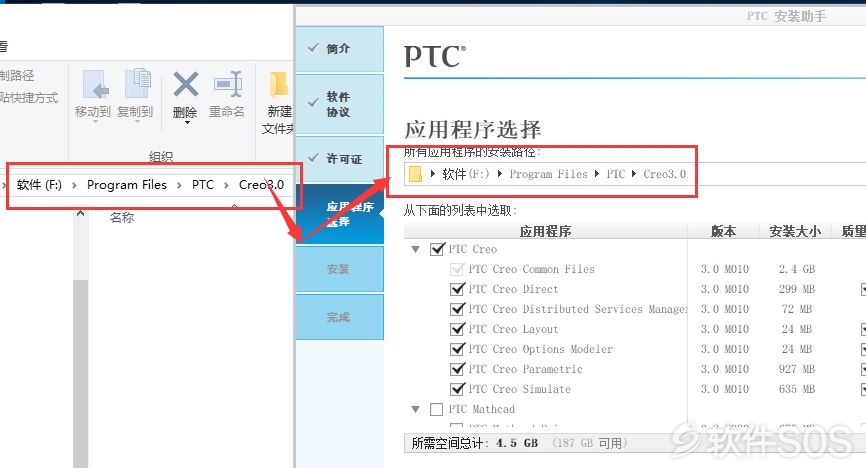Click the red X Delete icon
Image resolution: width=866 pixels, height=468 pixels.
(186, 85)
